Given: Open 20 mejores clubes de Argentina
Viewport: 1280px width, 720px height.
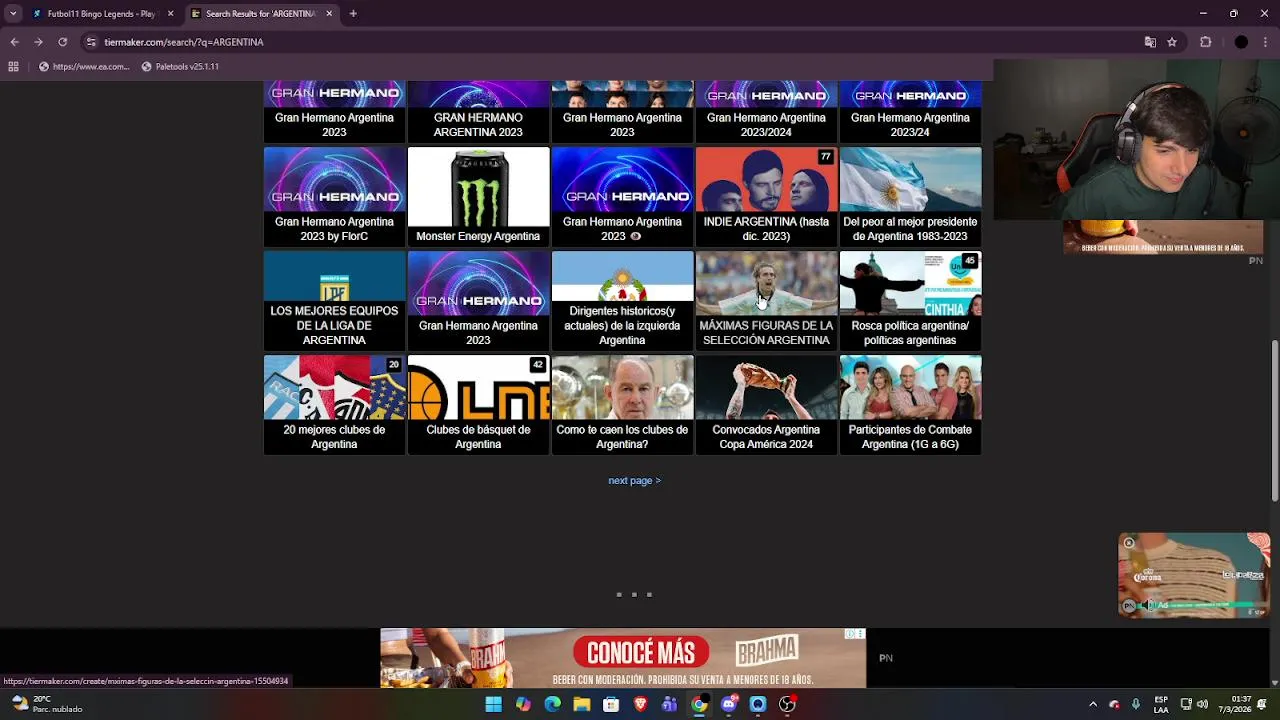Looking at the screenshot, I should click(334, 404).
